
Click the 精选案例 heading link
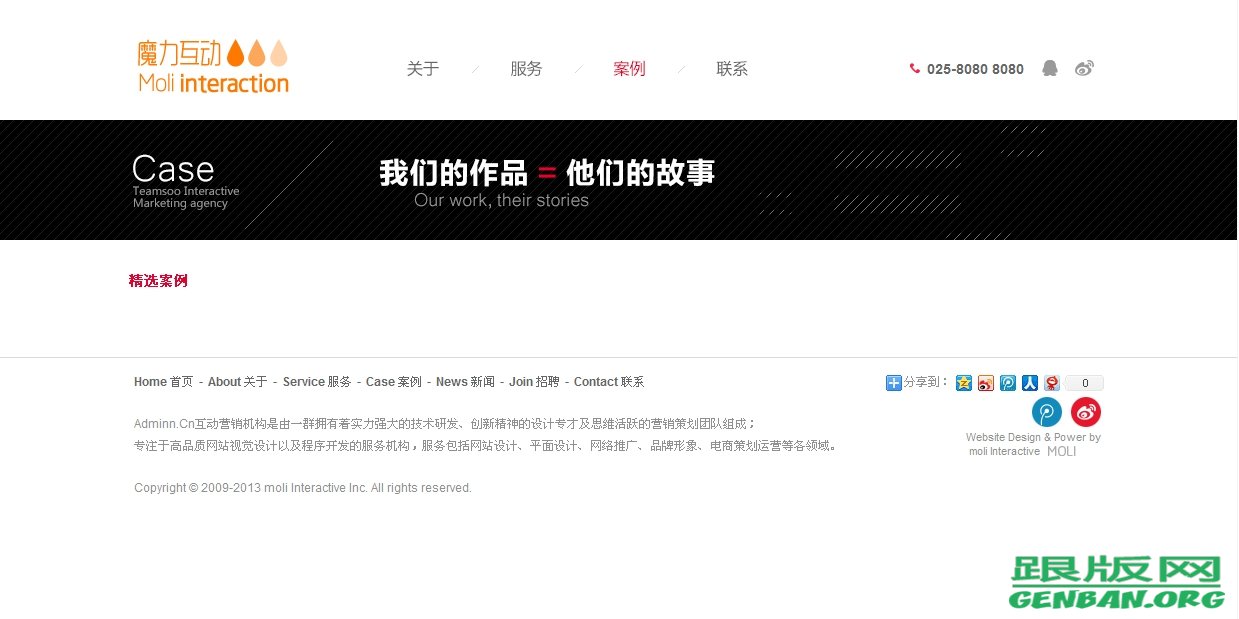pos(158,282)
